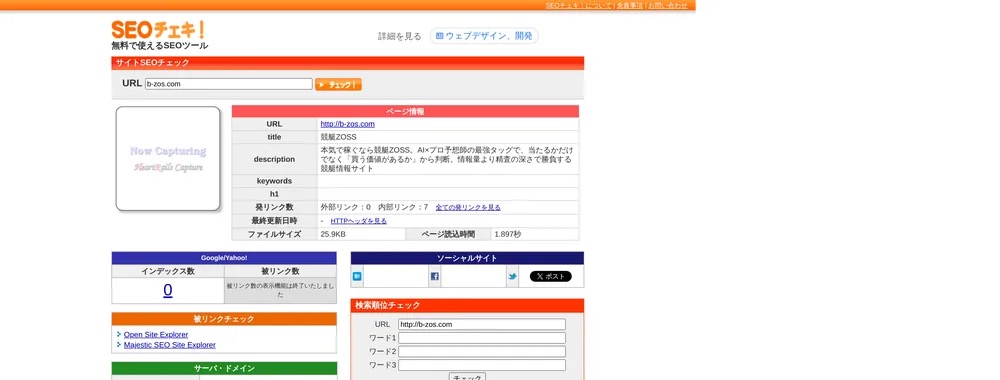Click the ワード2 input field
Screen dimensions: 1000x380
[x=482, y=351]
